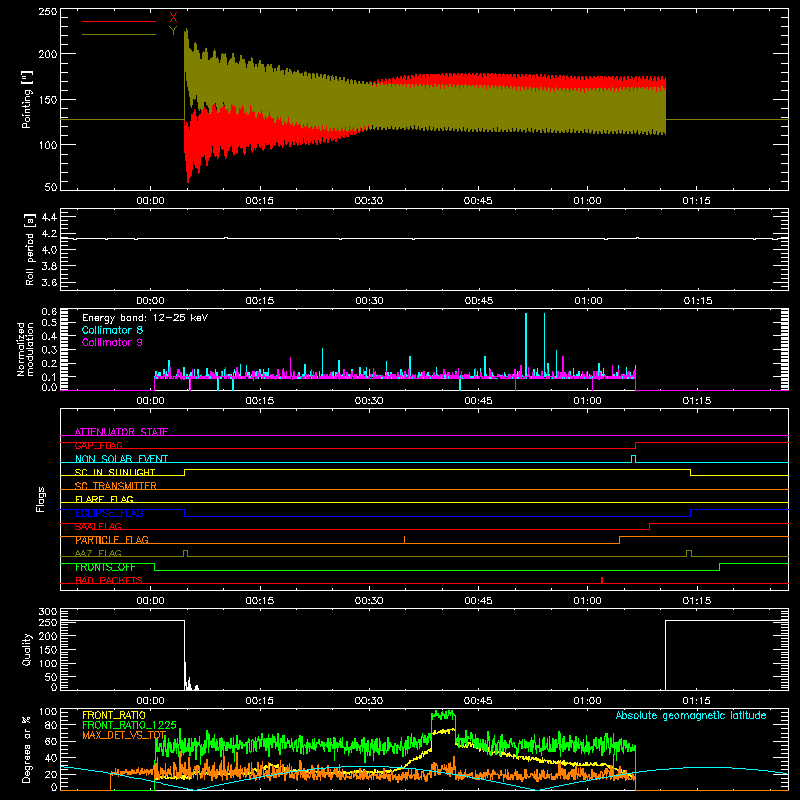
Task: Select the GAP_FLAG label
Action: coord(99,445)
